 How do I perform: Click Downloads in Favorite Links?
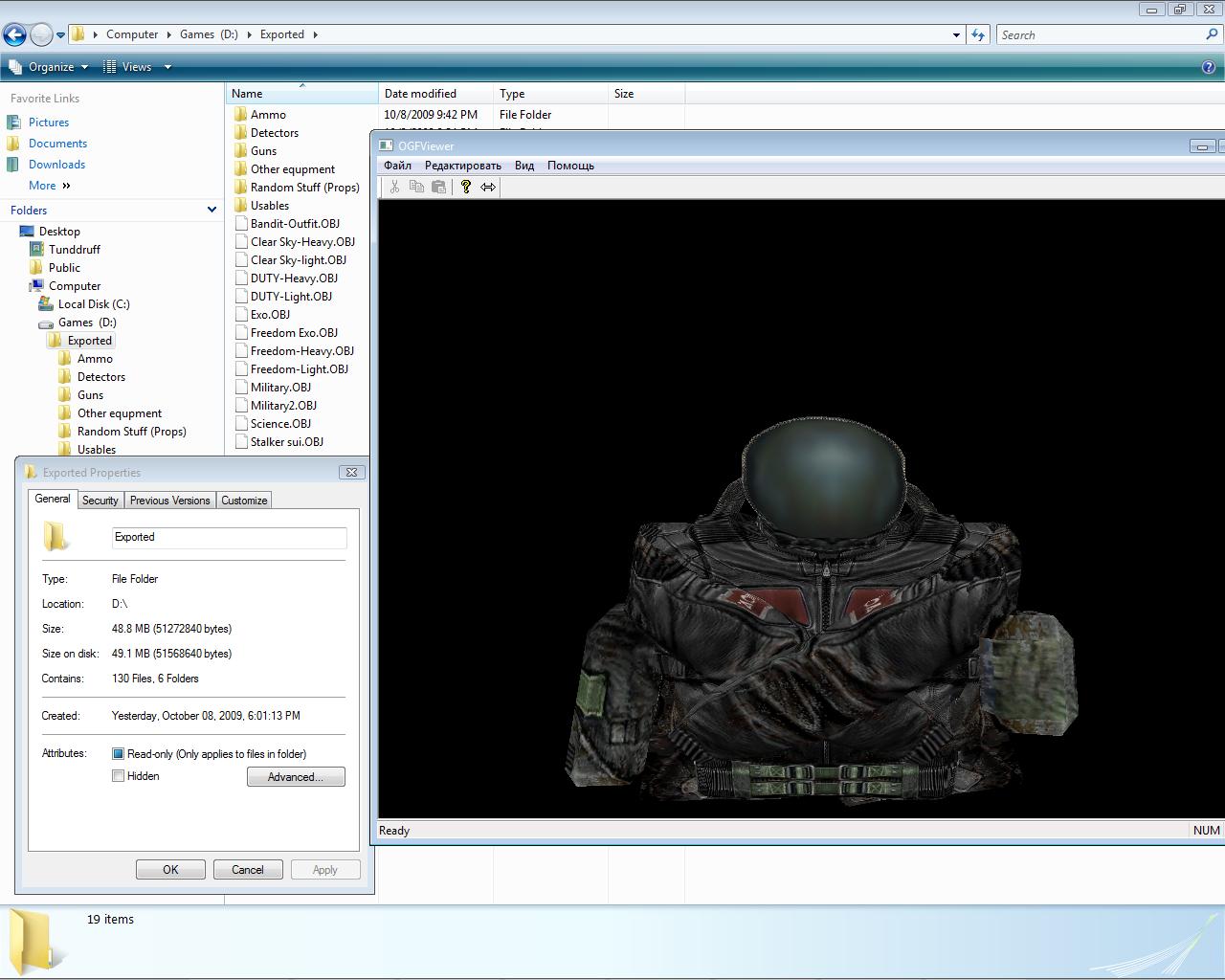click(56, 165)
